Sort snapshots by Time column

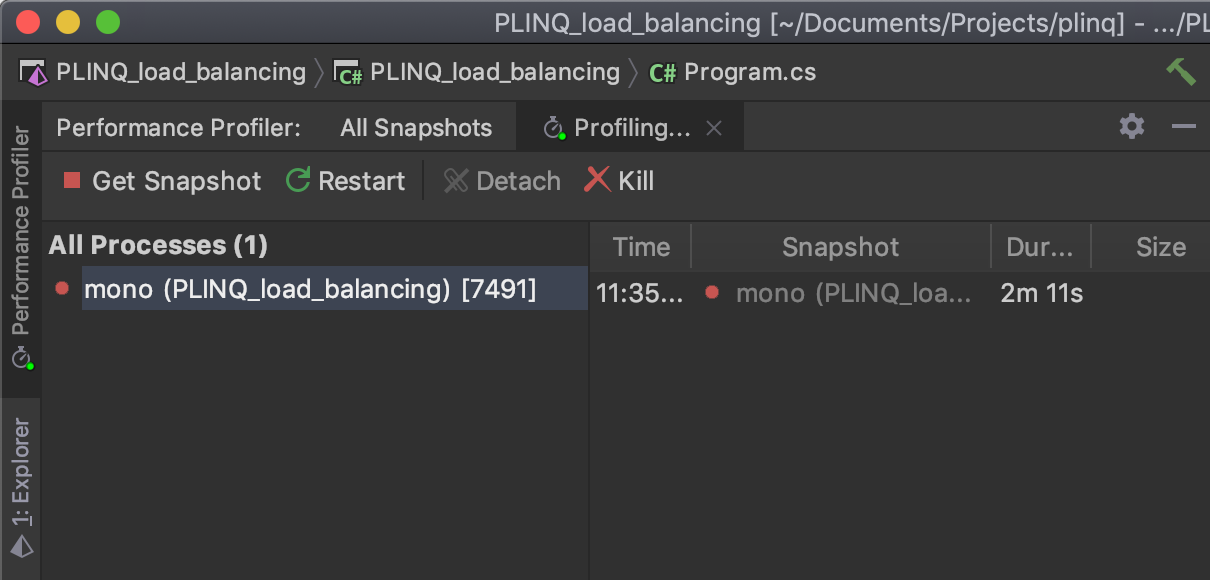point(641,248)
